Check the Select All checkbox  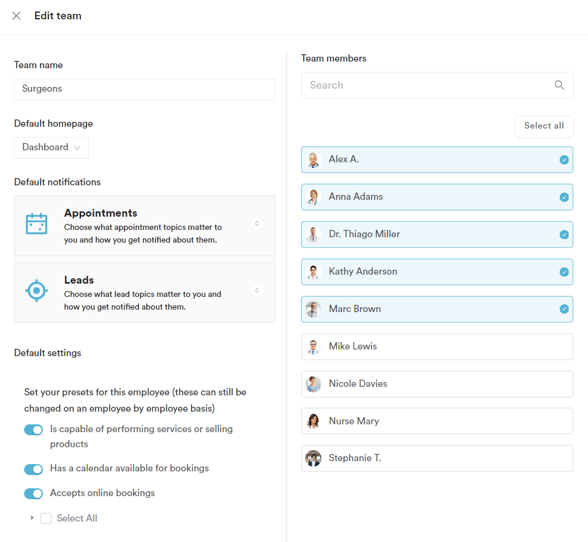click(46, 518)
